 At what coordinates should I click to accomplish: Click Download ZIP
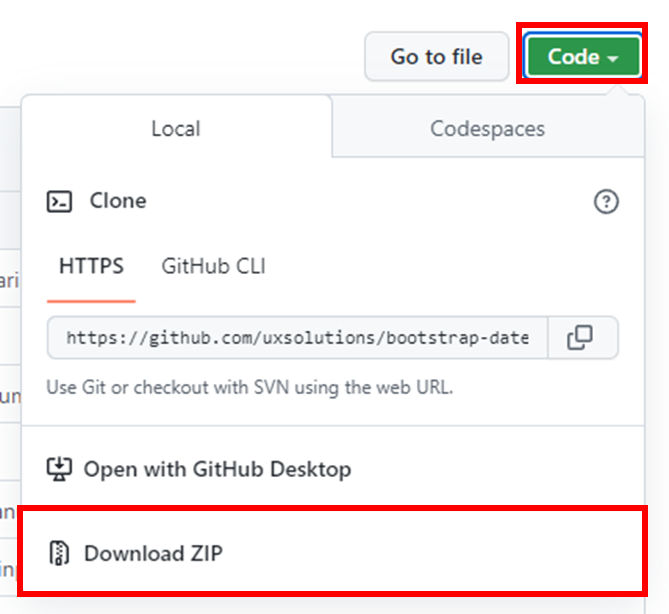[x=333, y=552]
